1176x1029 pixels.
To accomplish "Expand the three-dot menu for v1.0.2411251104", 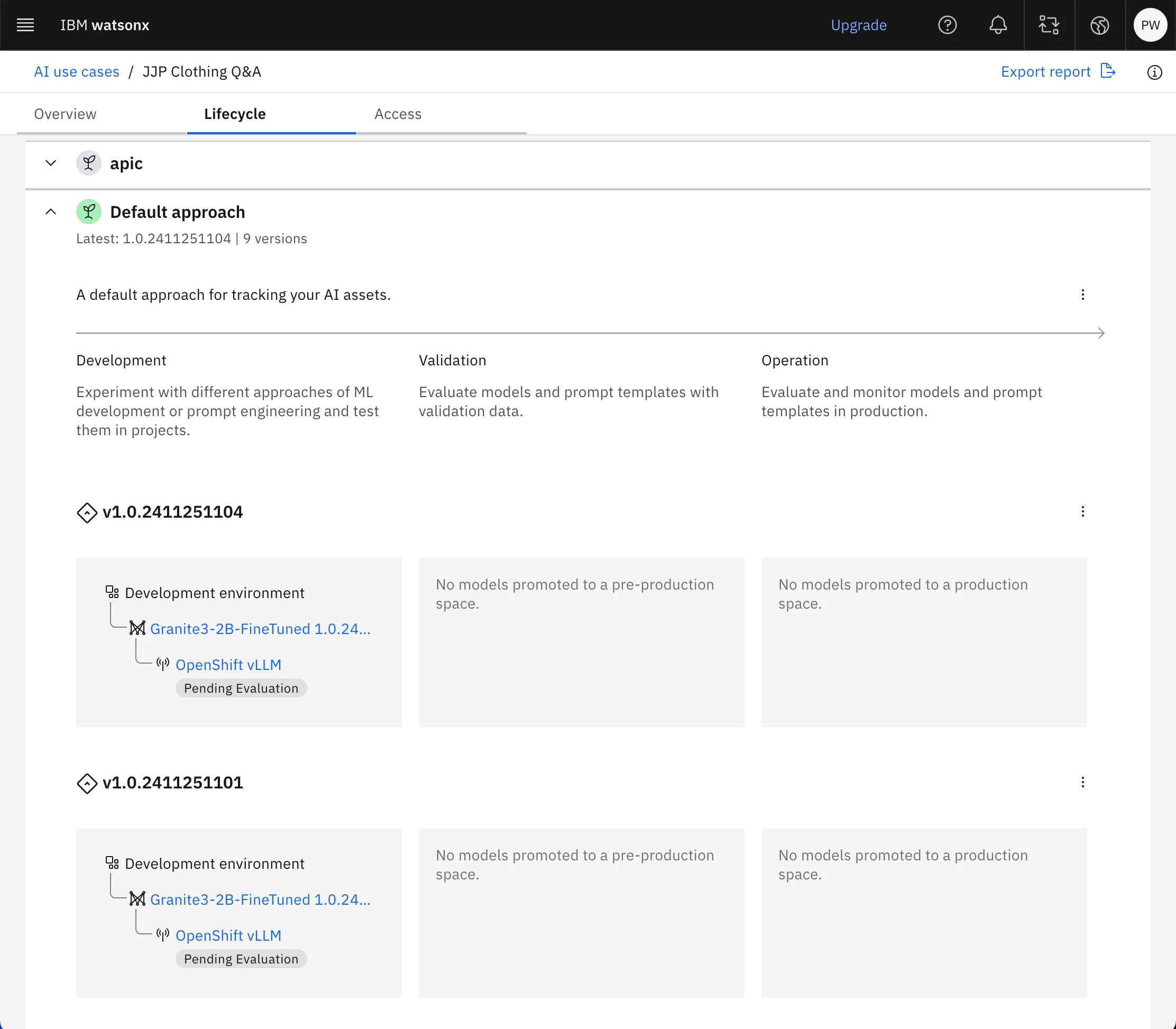I will [x=1083, y=511].
